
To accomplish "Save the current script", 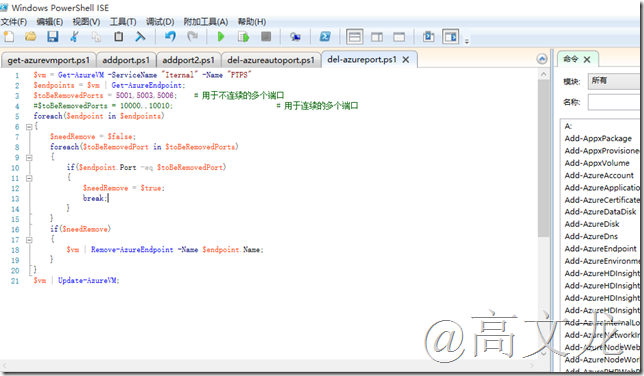I will pyautogui.click(x=53, y=37).
